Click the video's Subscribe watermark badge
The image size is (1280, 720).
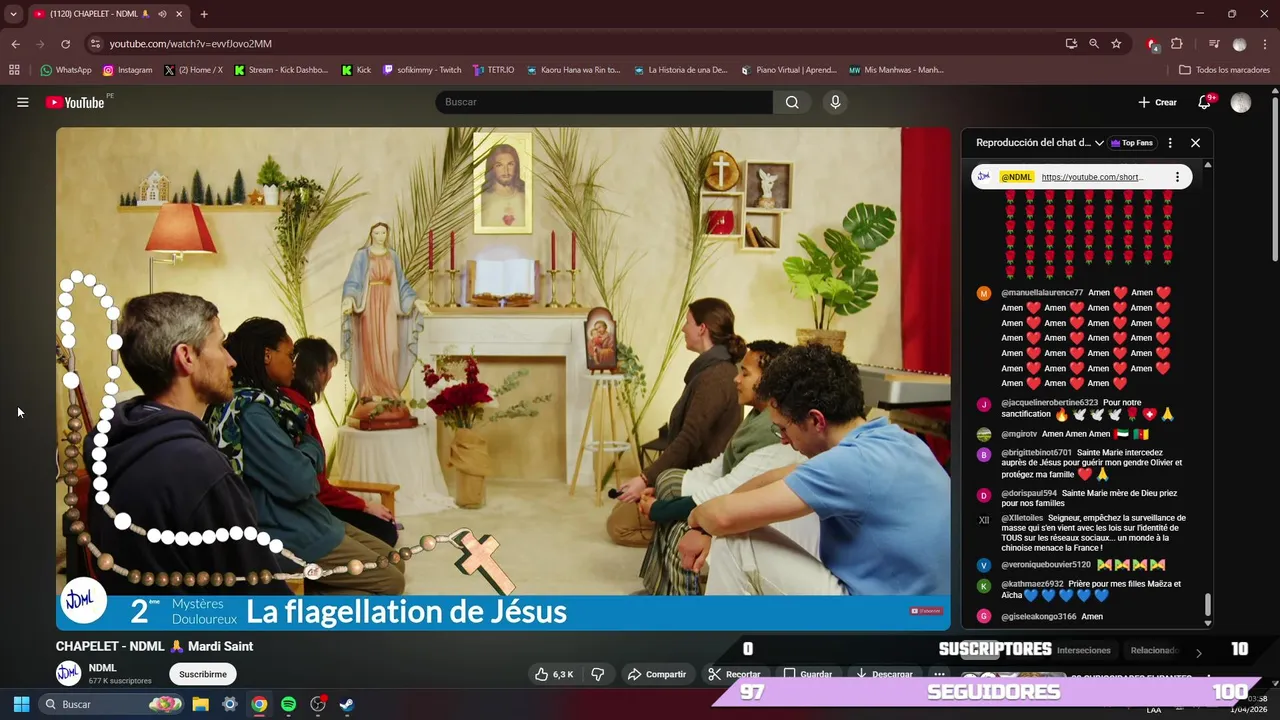926,611
